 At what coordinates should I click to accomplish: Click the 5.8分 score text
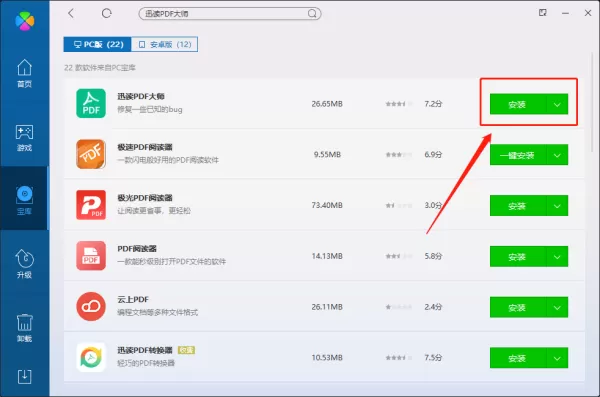click(x=433, y=256)
